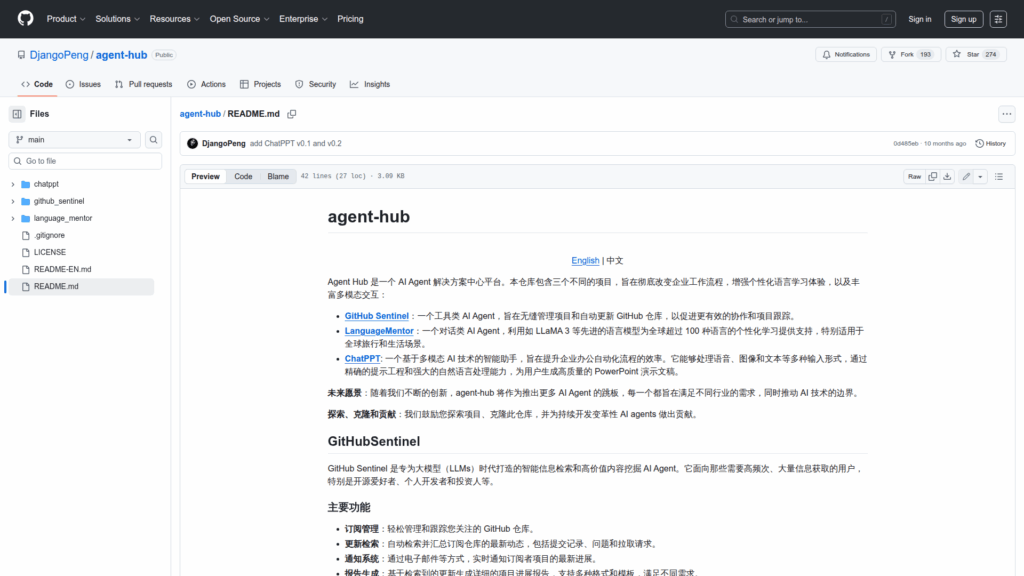Open the Pull requests tab
This screenshot has width=1024, height=576.
[143, 85]
